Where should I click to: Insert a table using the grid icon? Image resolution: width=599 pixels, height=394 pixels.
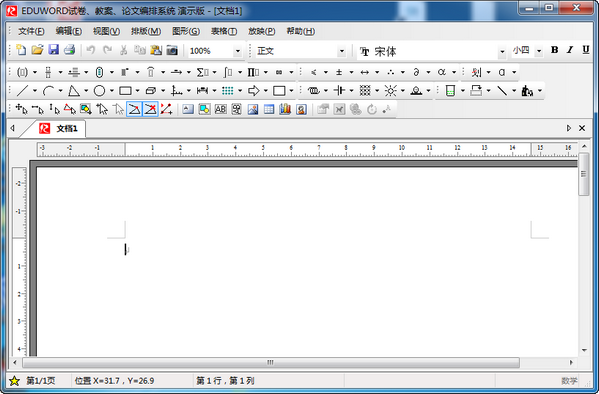click(x=269, y=109)
